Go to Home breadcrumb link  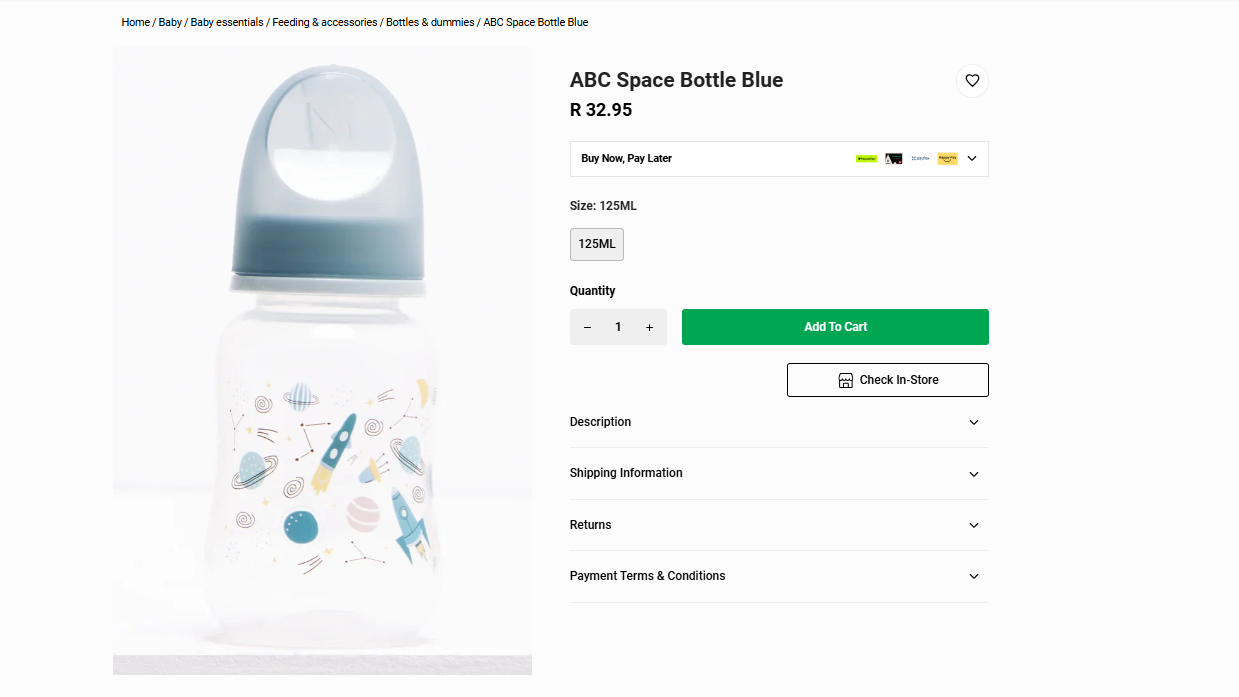point(135,22)
